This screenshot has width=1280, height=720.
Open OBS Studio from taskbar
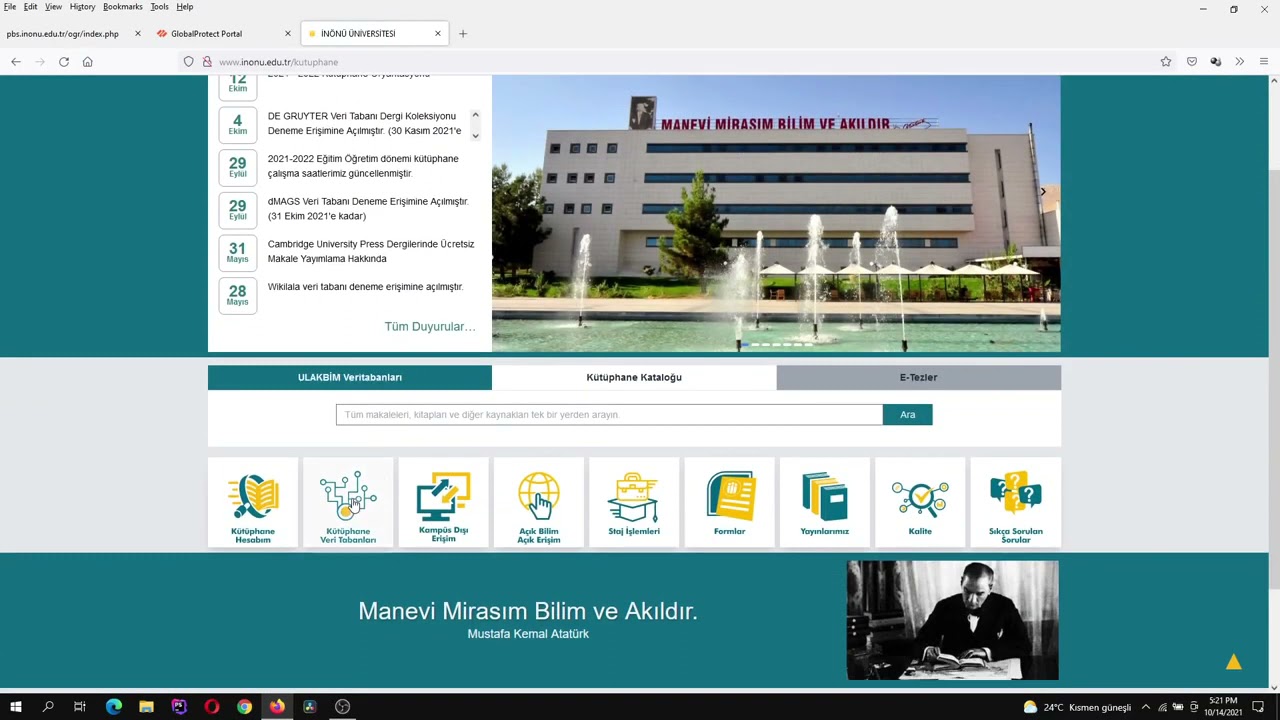tap(342, 707)
